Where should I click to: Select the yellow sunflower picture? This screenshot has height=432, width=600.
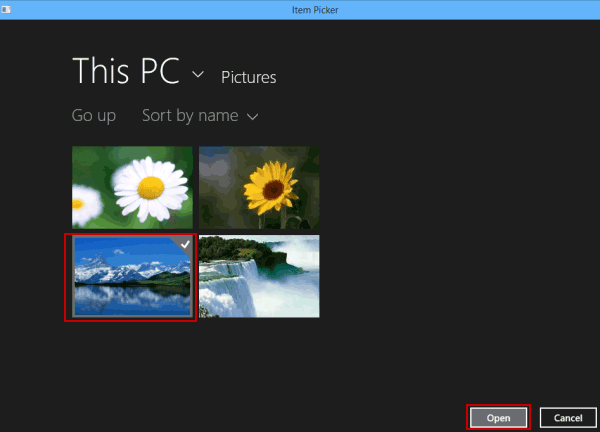(259, 187)
